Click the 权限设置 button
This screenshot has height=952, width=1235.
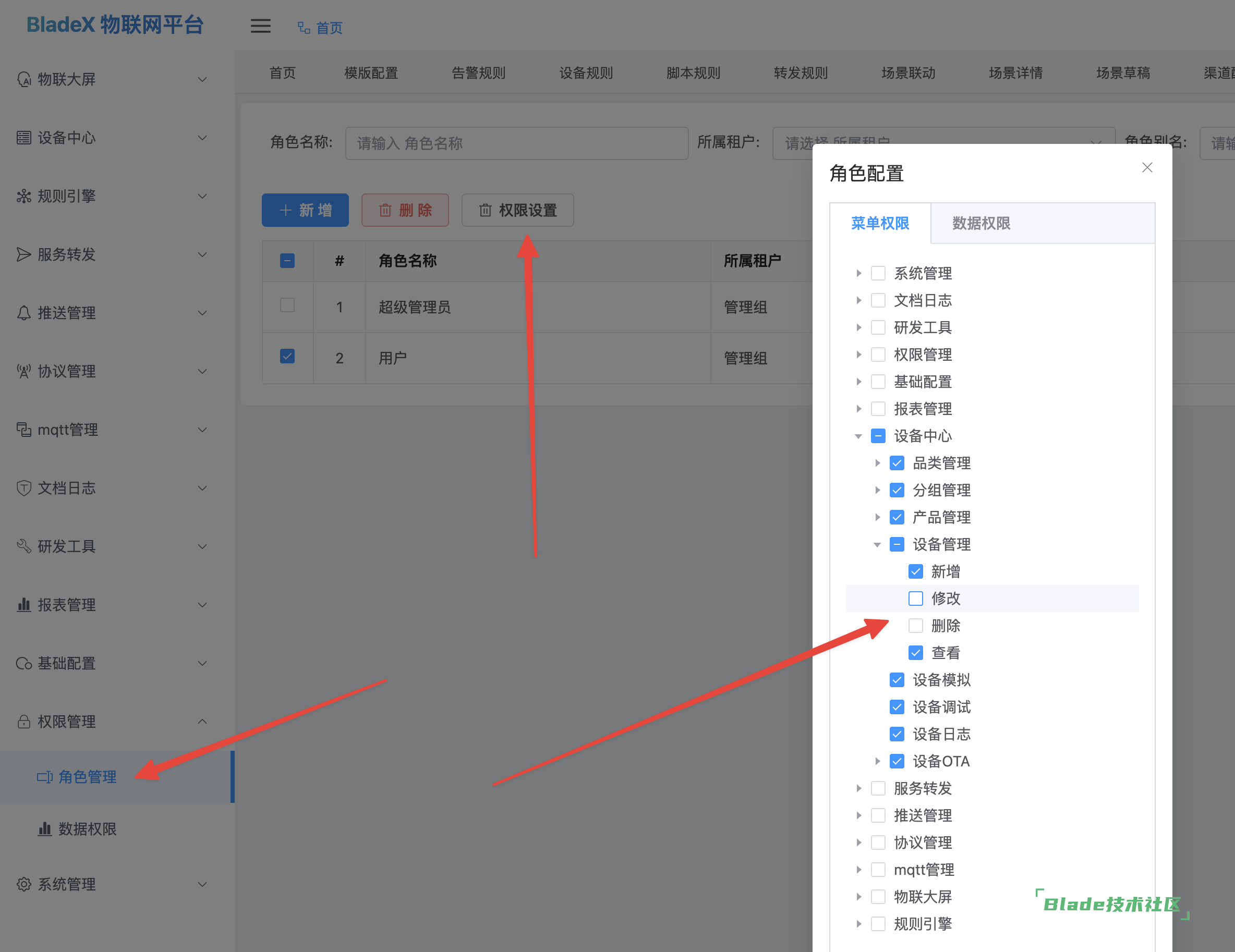click(517, 210)
